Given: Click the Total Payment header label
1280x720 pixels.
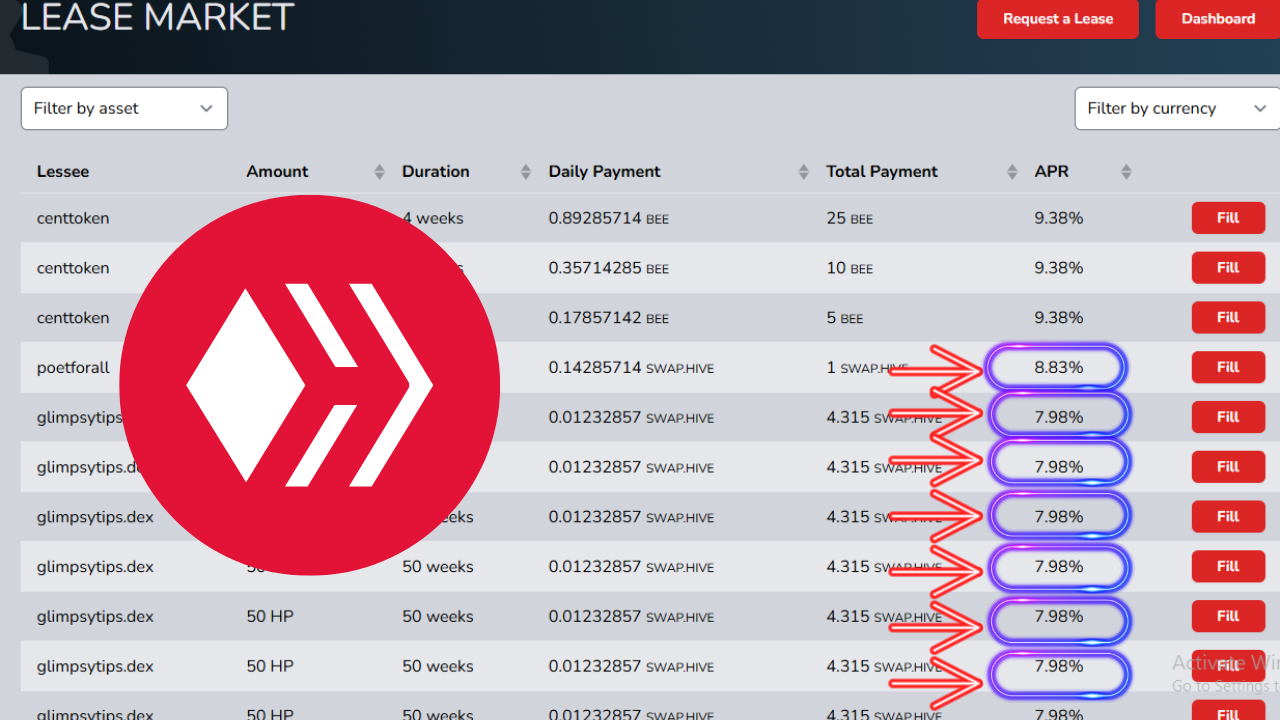Looking at the screenshot, I should pos(882,172).
